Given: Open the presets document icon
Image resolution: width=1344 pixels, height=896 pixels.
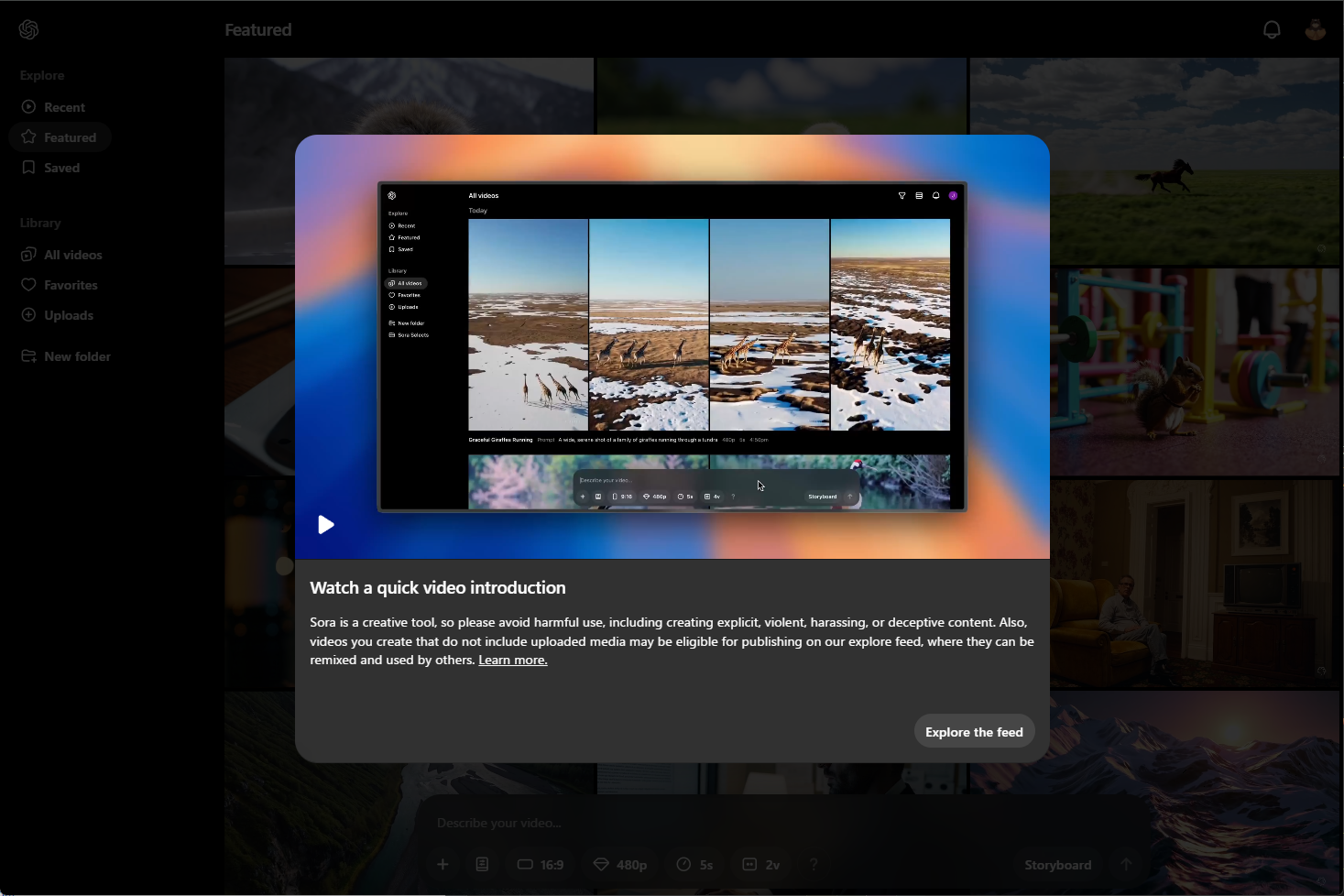Looking at the screenshot, I should [x=483, y=865].
